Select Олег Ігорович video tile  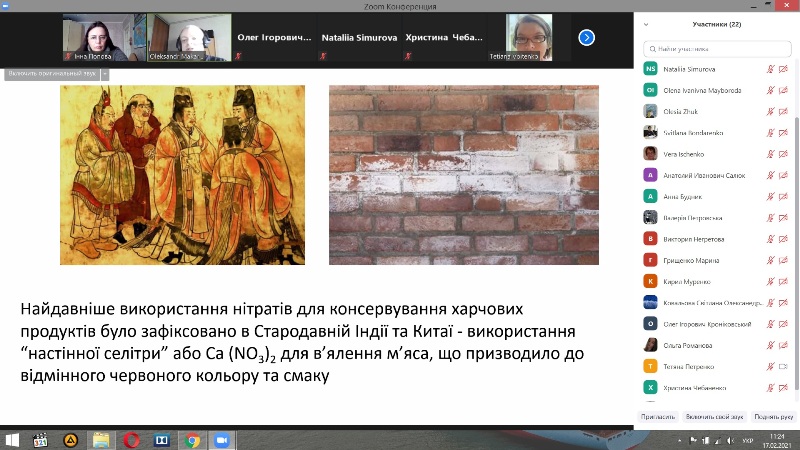[274, 38]
